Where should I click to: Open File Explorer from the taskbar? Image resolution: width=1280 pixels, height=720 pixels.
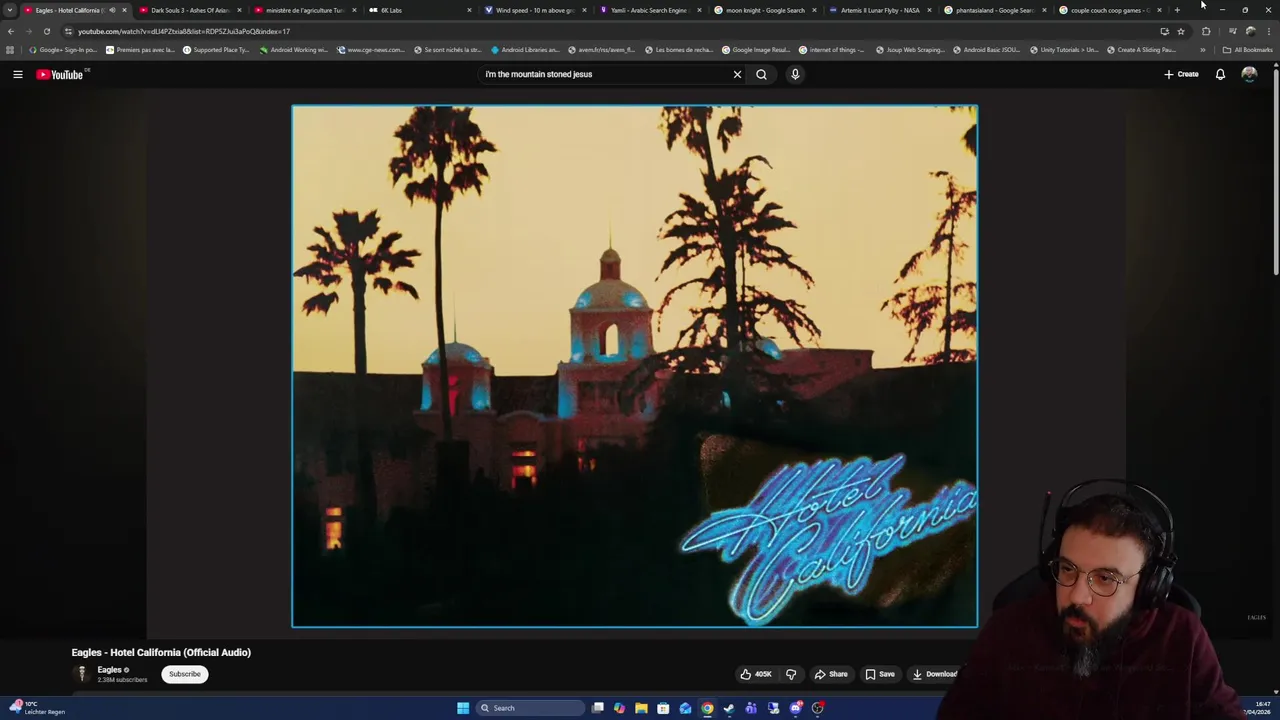pos(641,708)
